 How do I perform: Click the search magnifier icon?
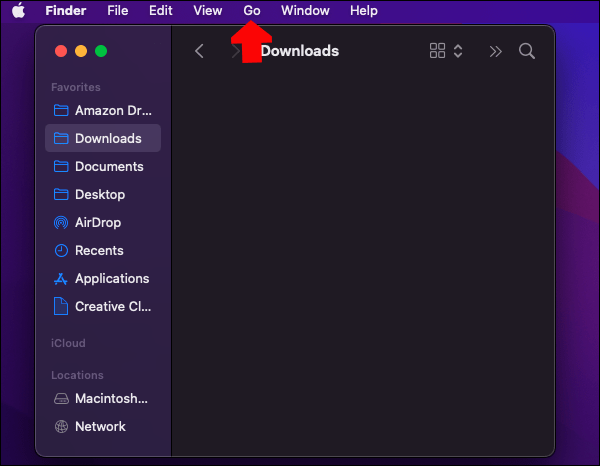coord(527,51)
